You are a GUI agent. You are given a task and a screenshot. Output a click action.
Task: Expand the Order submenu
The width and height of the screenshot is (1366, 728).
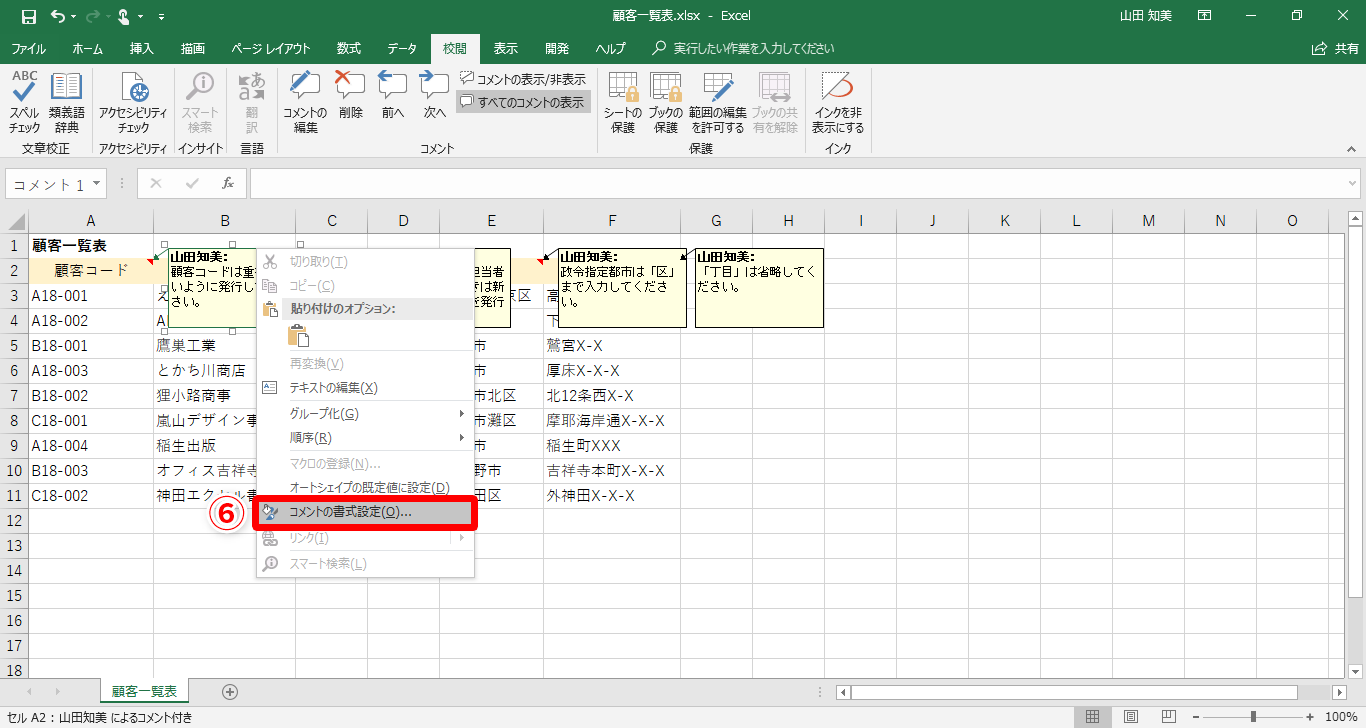point(365,438)
